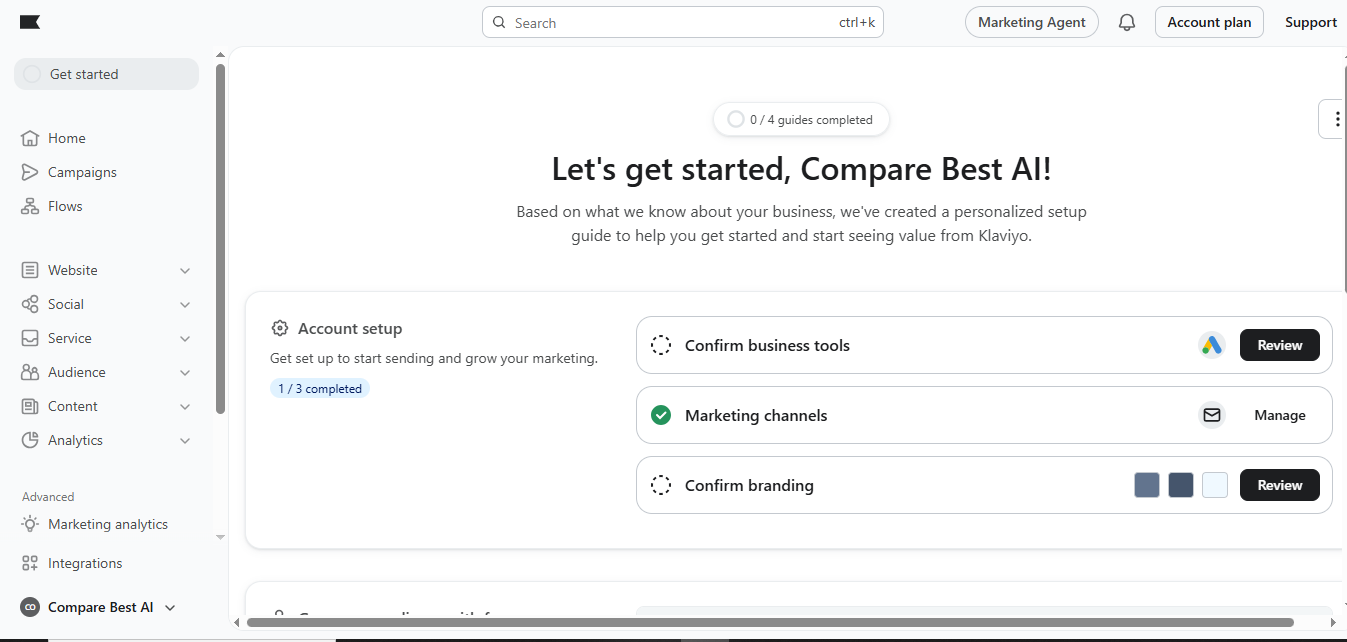Expand the Analytics menu chevron
Image resolution: width=1347 pixels, height=642 pixels.
click(x=185, y=440)
